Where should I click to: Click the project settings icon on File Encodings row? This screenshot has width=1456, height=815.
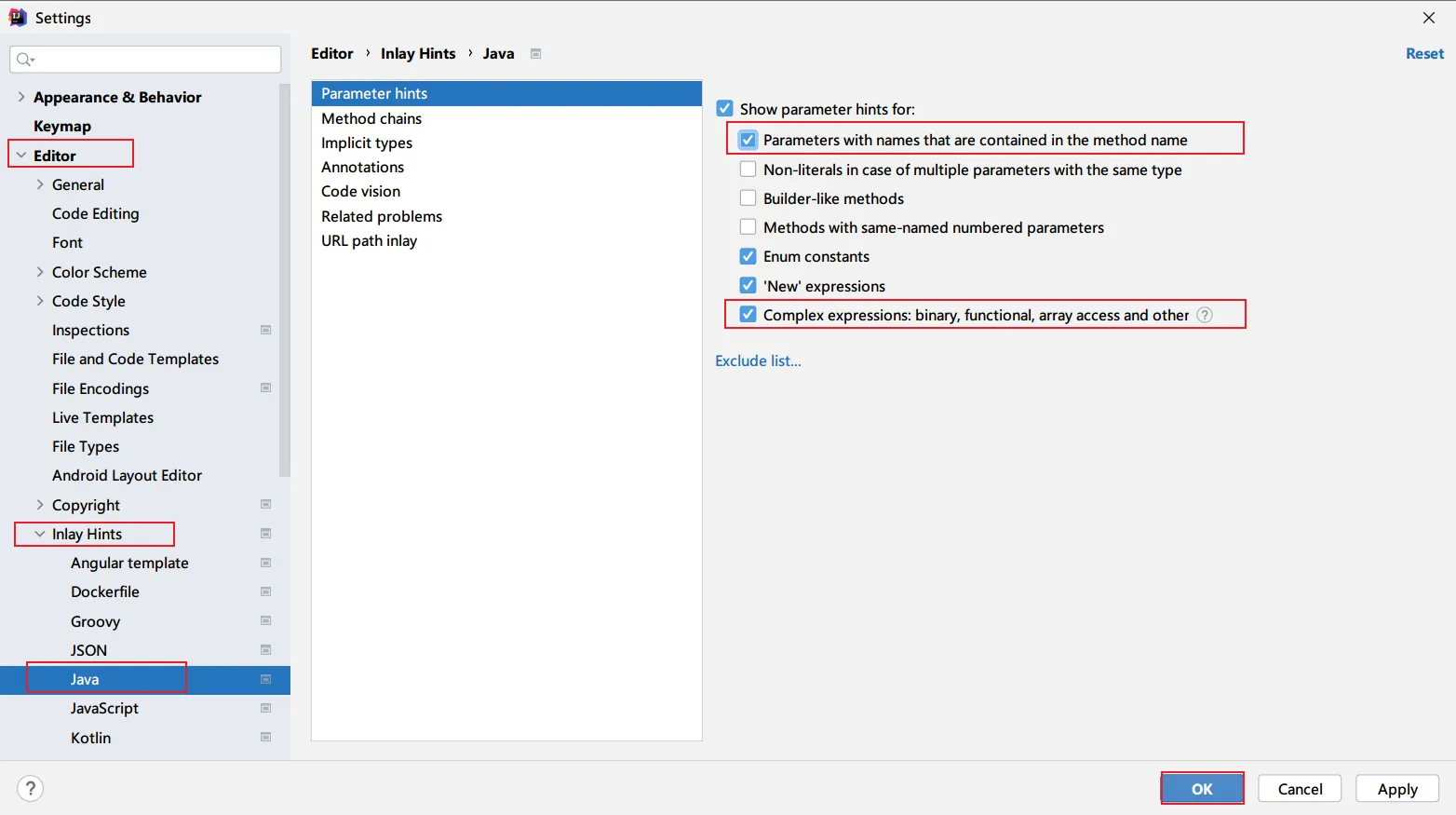click(266, 388)
